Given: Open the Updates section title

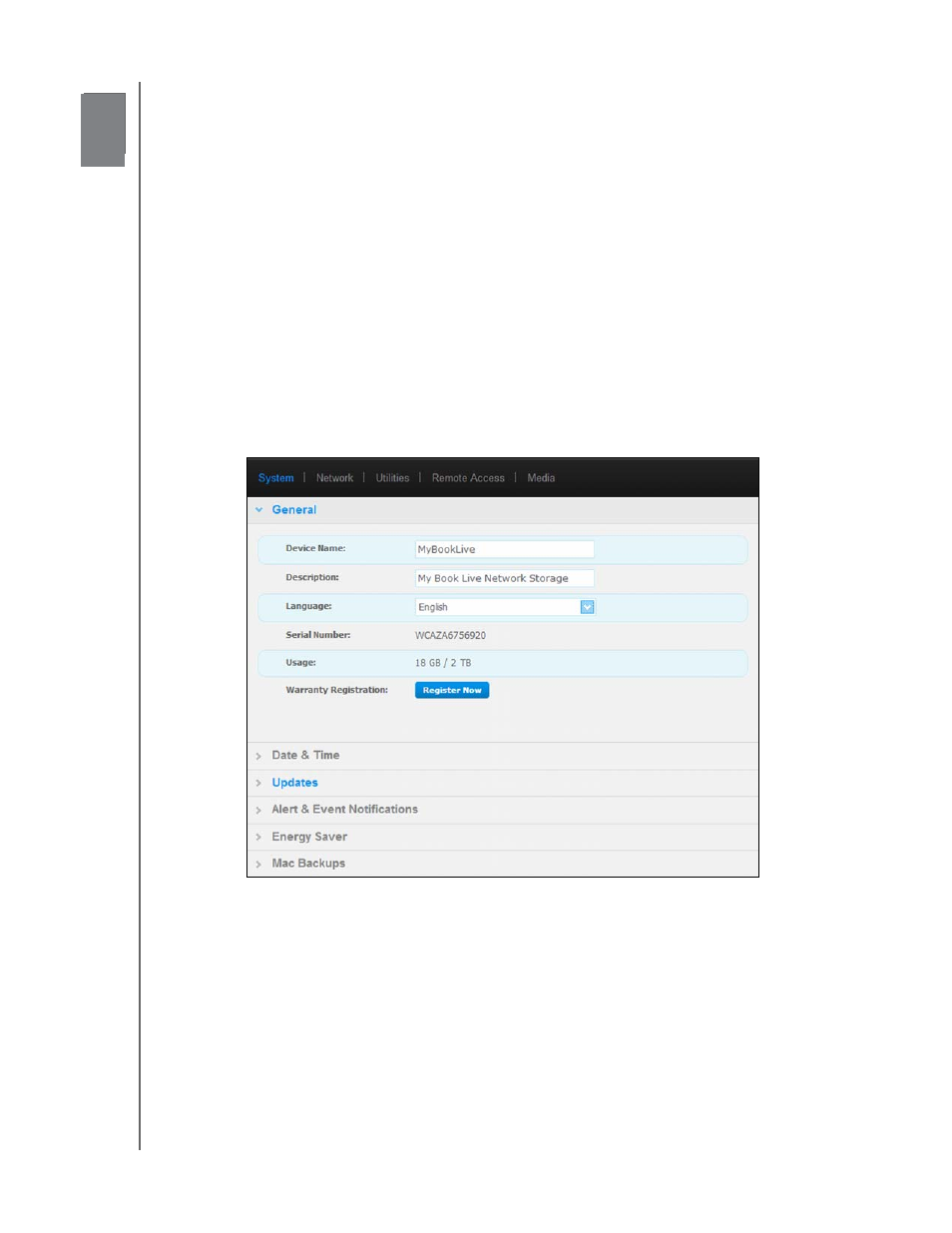Looking at the screenshot, I should click(x=294, y=783).
